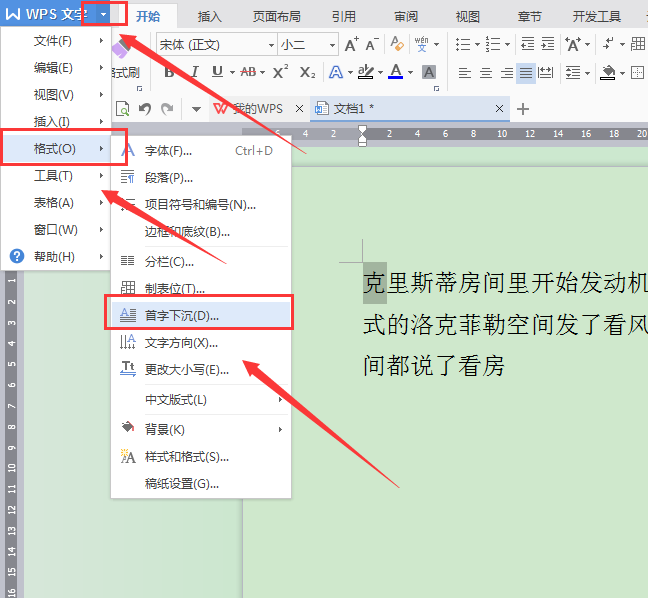The image size is (648, 598).
Task: Apply paragraph shading fill bucket
Action: 608,73
